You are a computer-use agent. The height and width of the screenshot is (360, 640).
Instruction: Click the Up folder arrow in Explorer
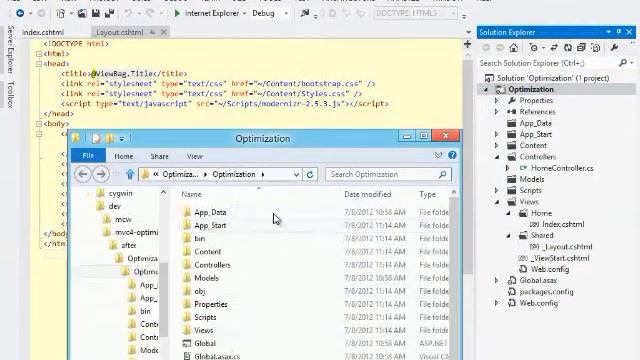(130, 174)
